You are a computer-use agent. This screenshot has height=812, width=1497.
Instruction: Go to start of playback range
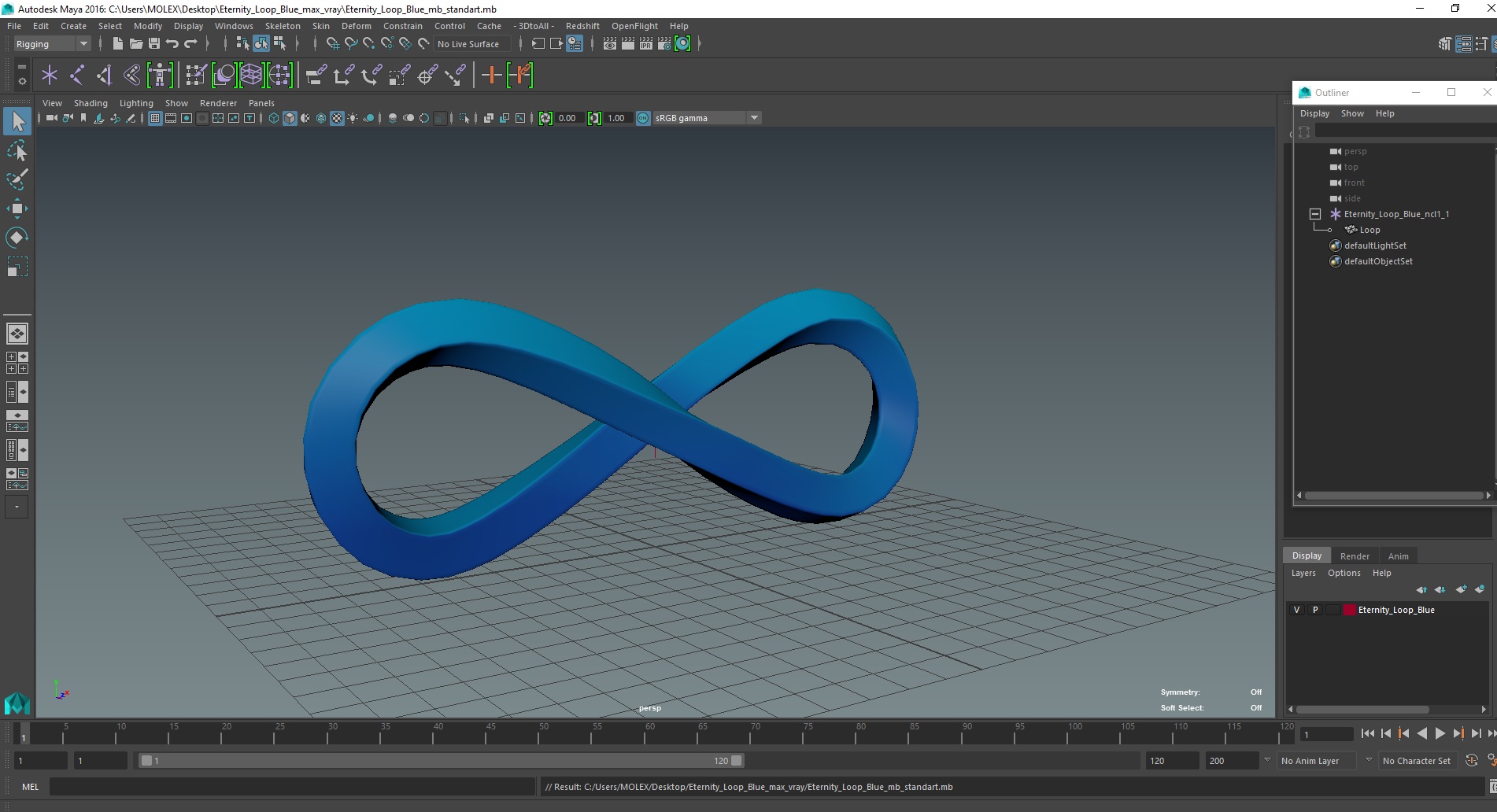[x=1368, y=733]
